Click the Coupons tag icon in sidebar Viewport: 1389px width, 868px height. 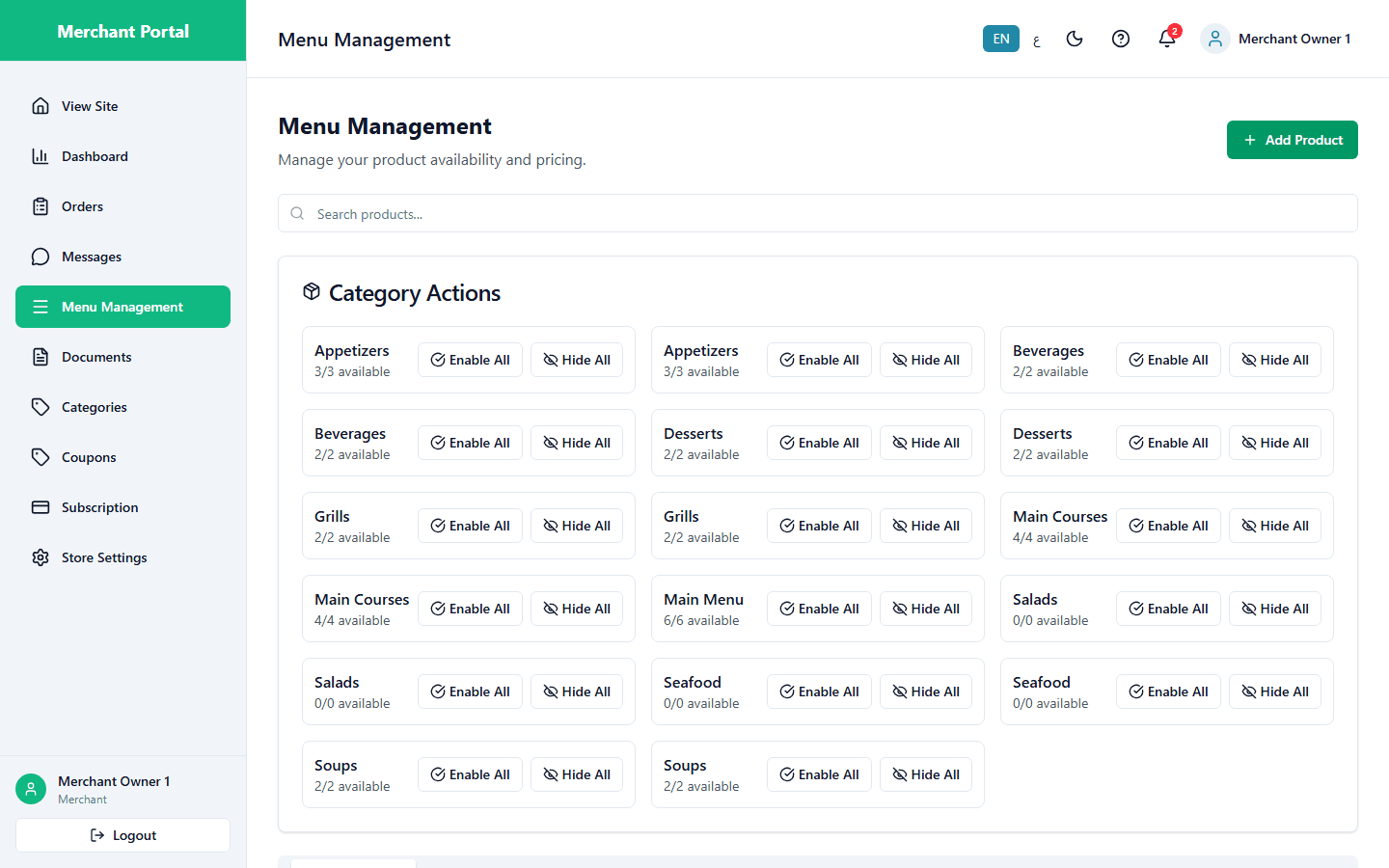coord(41,457)
